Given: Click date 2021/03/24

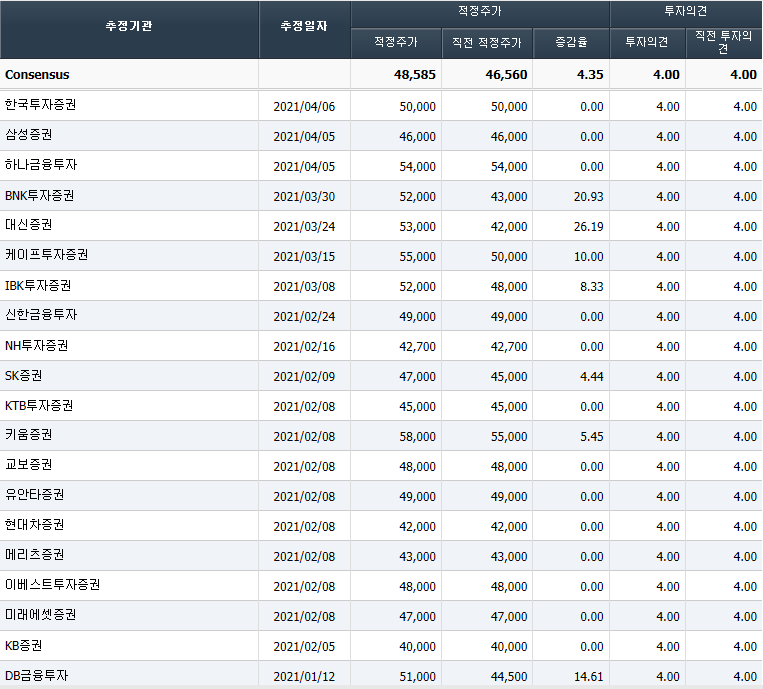Looking at the screenshot, I should click(304, 227).
